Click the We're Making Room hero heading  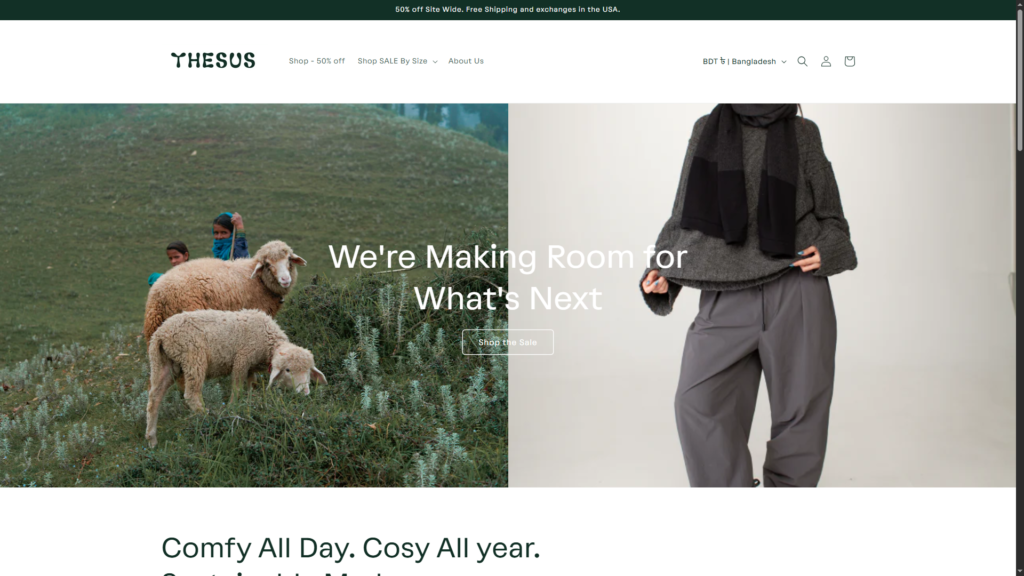click(x=507, y=278)
